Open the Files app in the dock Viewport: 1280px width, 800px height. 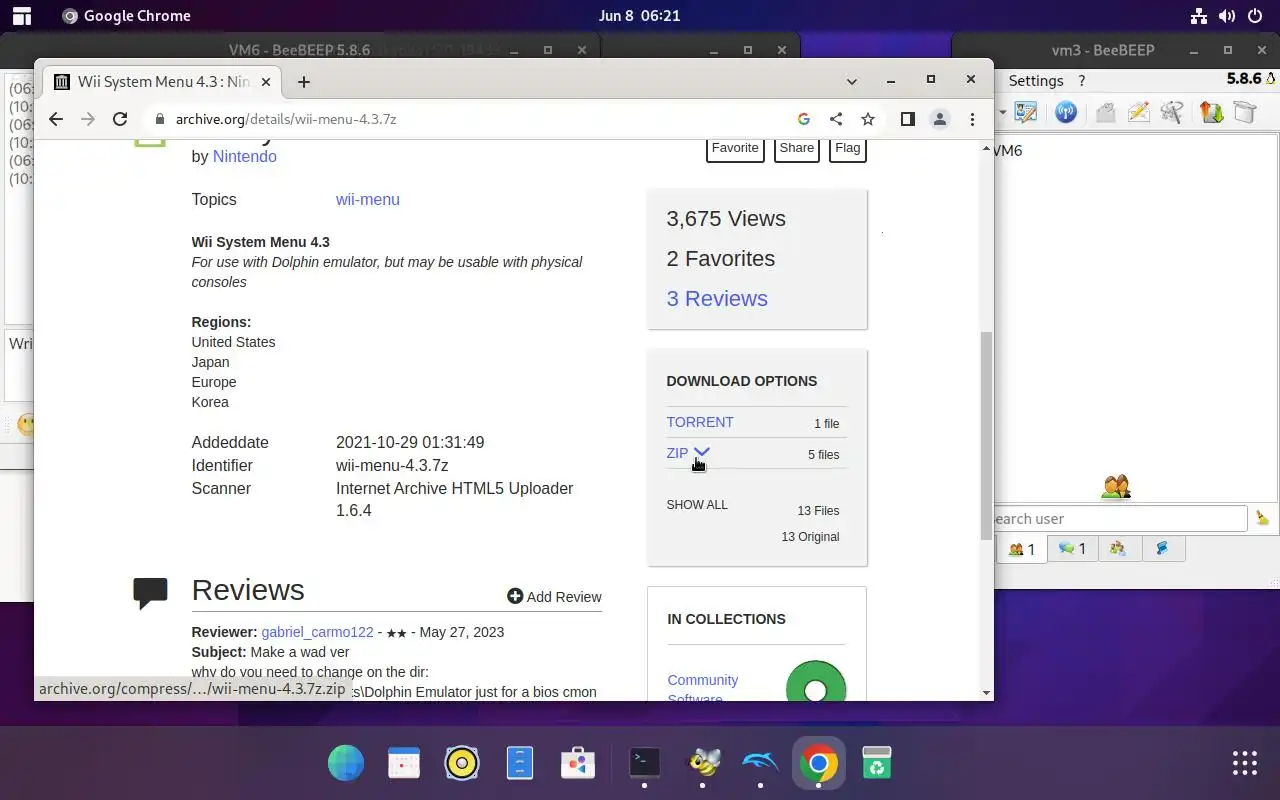click(520, 764)
